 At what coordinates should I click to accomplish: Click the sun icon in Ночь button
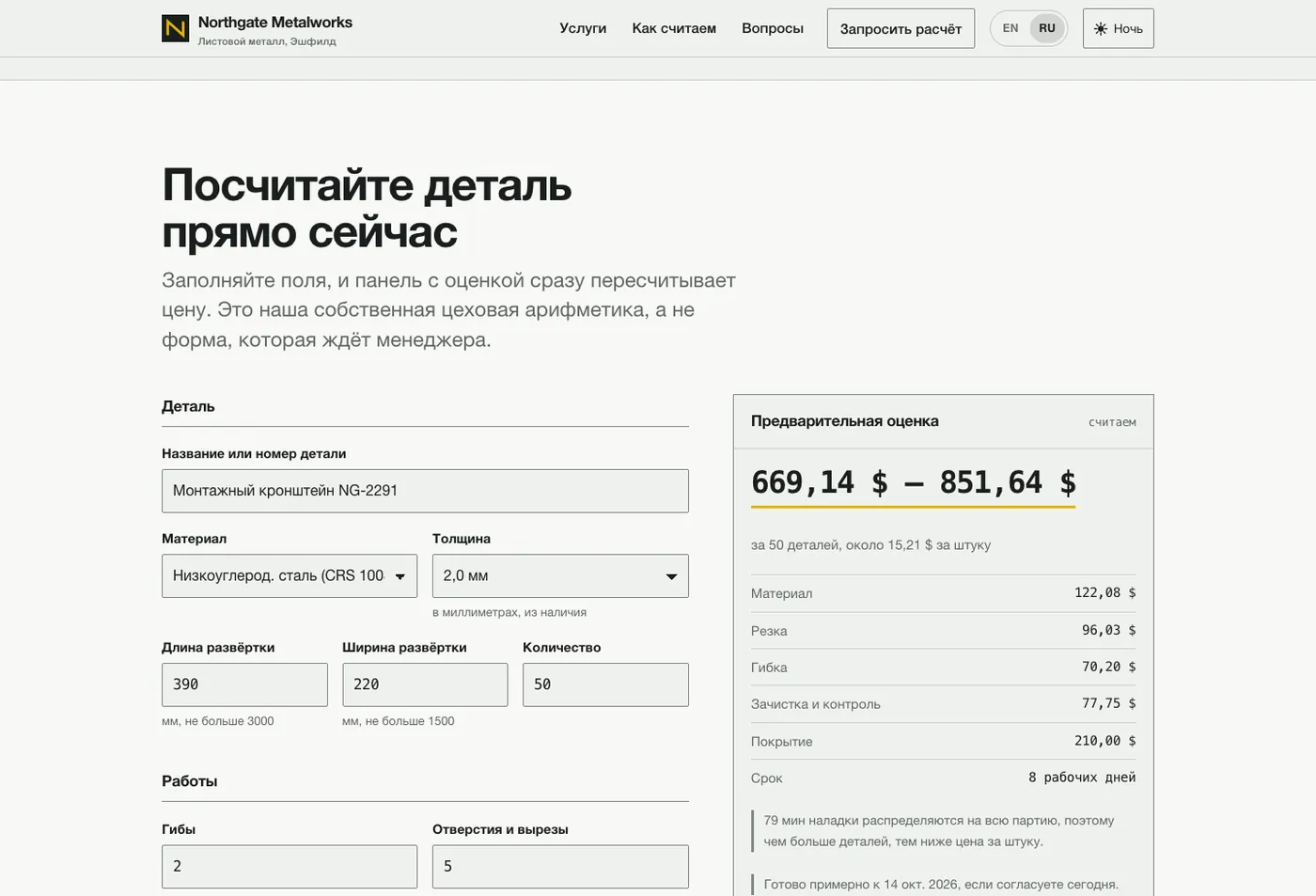[x=1101, y=28]
